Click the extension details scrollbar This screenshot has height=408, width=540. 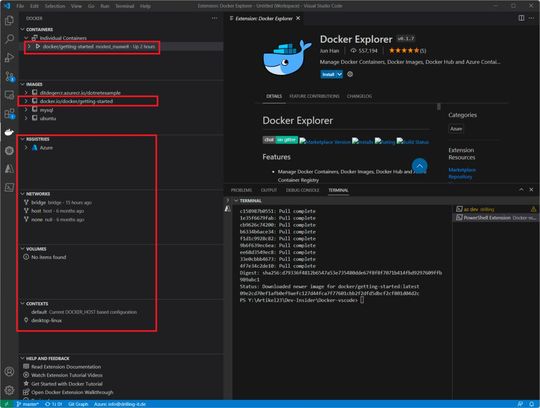pyautogui.click(x=439, y=106)
